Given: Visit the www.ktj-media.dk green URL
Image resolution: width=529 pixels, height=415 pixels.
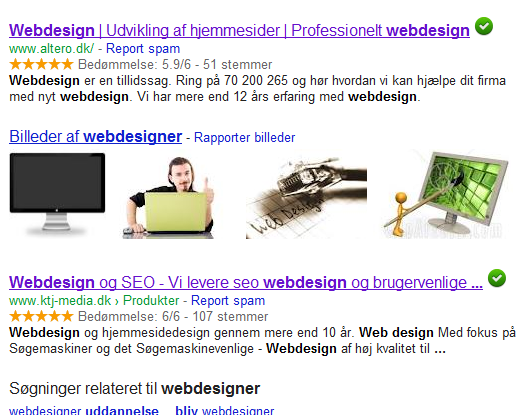Looking at the screenshot, I should pyautogui.click(x=60, y=301).
